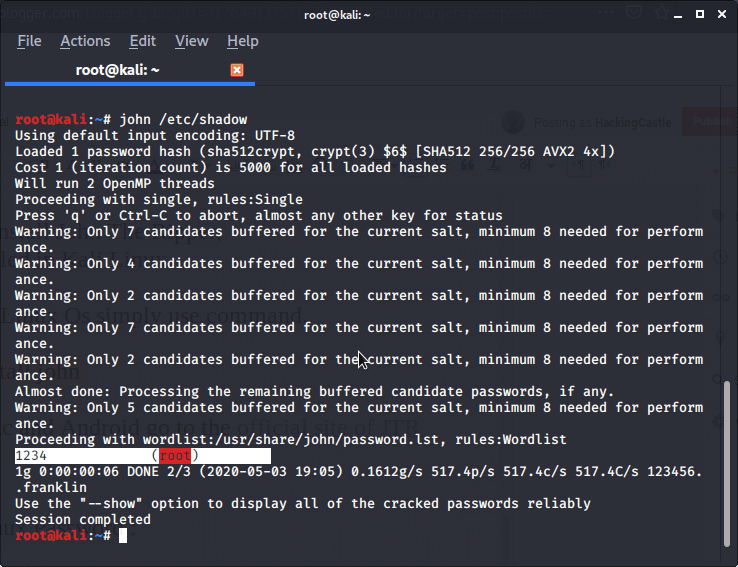The height and width of the screenshot is (567, 738).
Task: Click the 'Cost 1 (iteration count) is 5000' line
Action: click(x=231, y=168)
